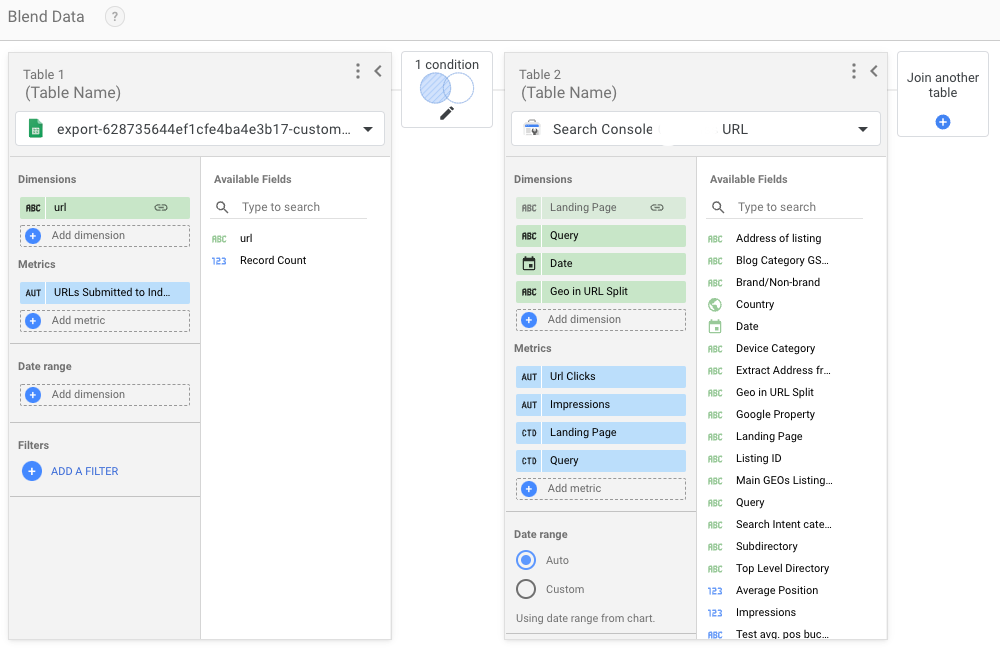Click URLs Submitted to Ind... metric
Screen dimensions: 1000x650
[x=105, y=293]
